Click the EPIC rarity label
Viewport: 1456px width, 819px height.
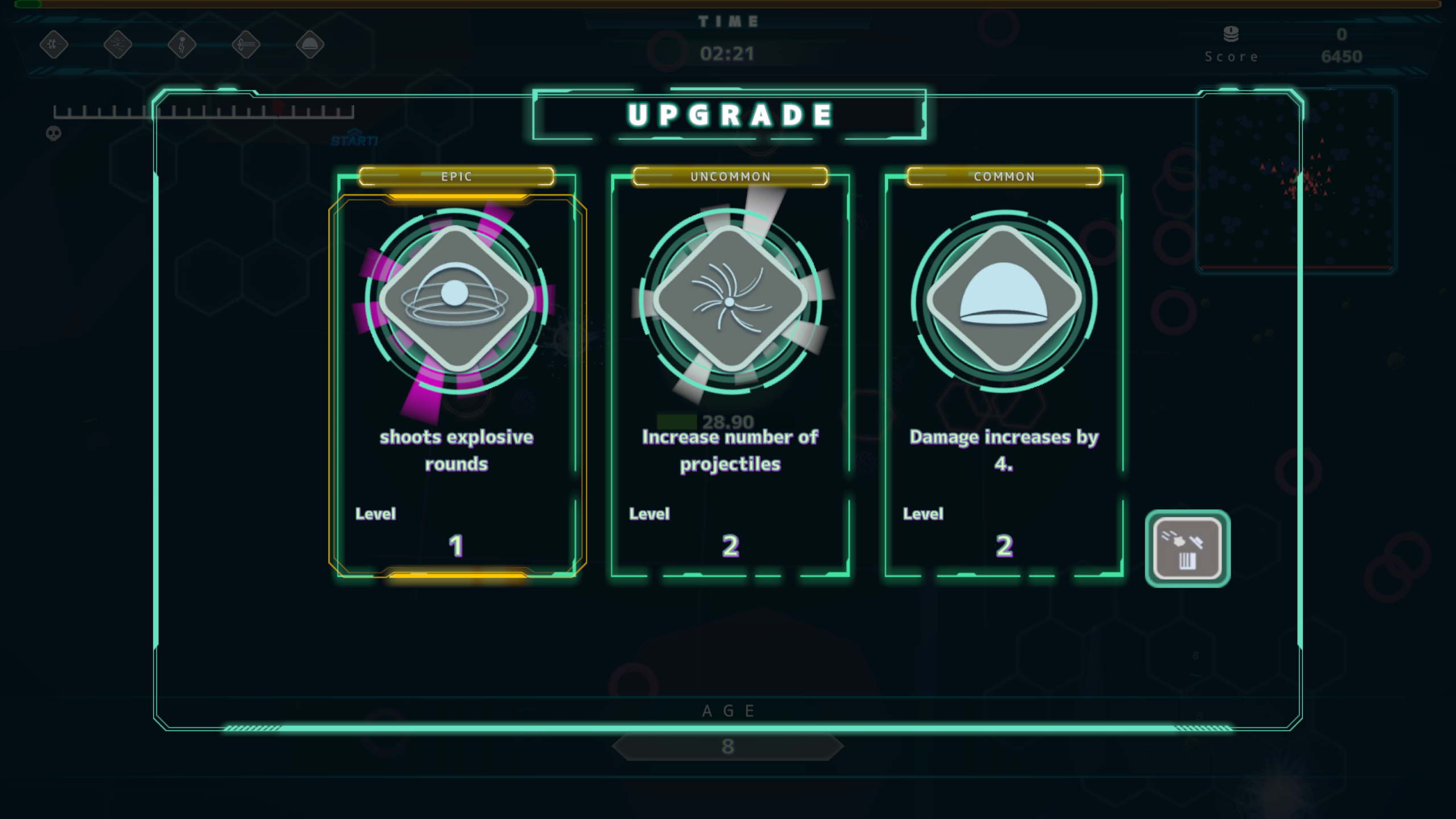457,176
